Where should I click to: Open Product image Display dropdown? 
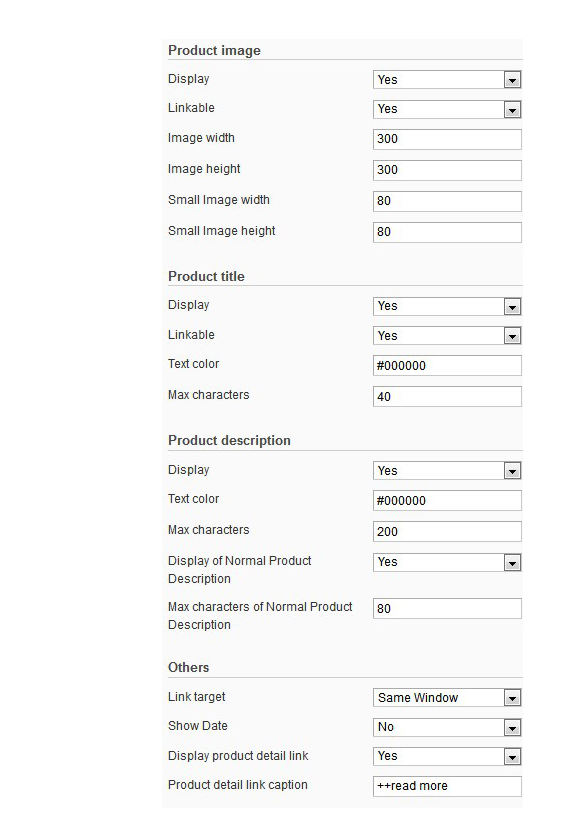pos(447,80)
